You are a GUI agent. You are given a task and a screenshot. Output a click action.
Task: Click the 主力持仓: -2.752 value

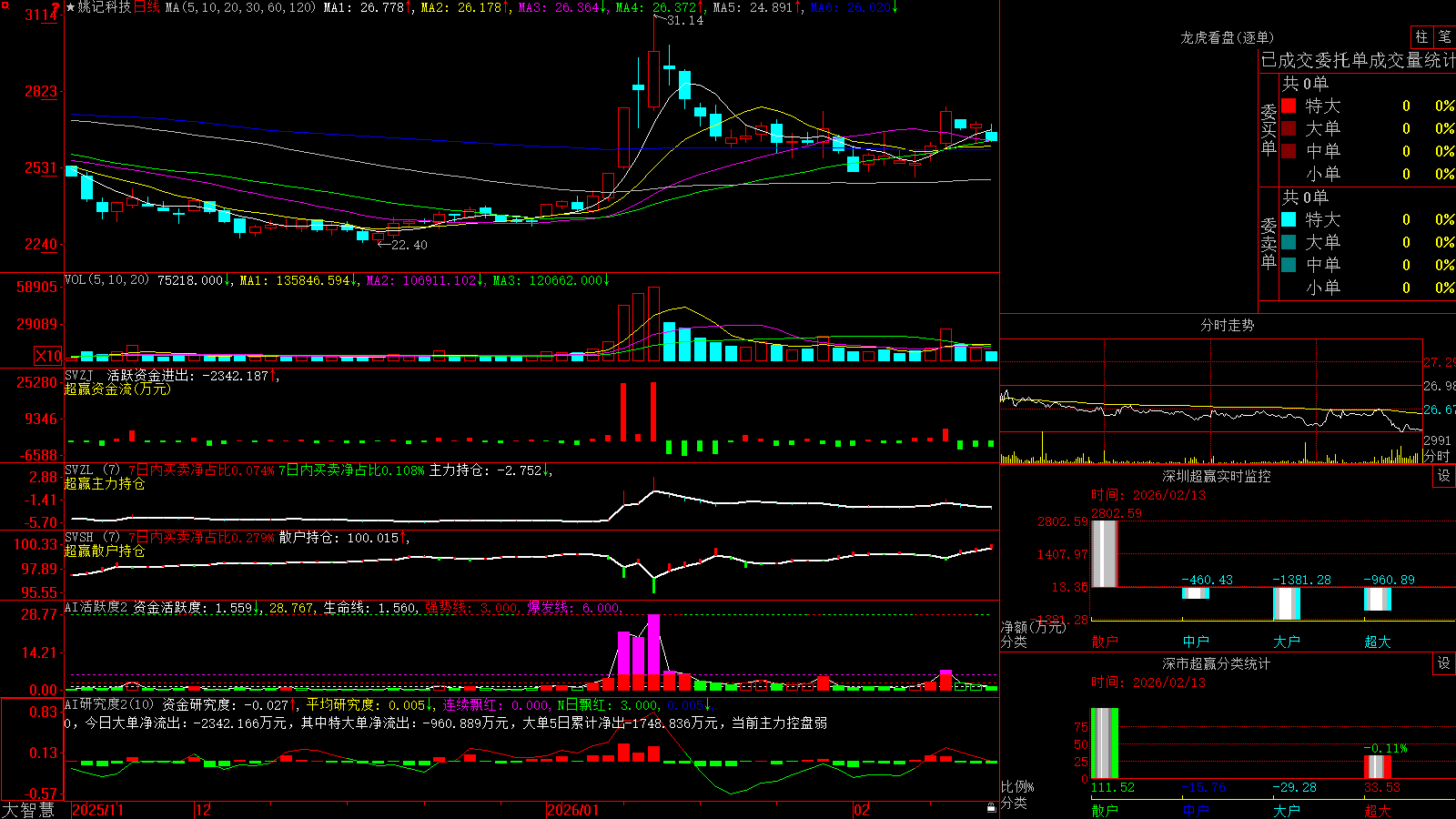pos(485,470)
